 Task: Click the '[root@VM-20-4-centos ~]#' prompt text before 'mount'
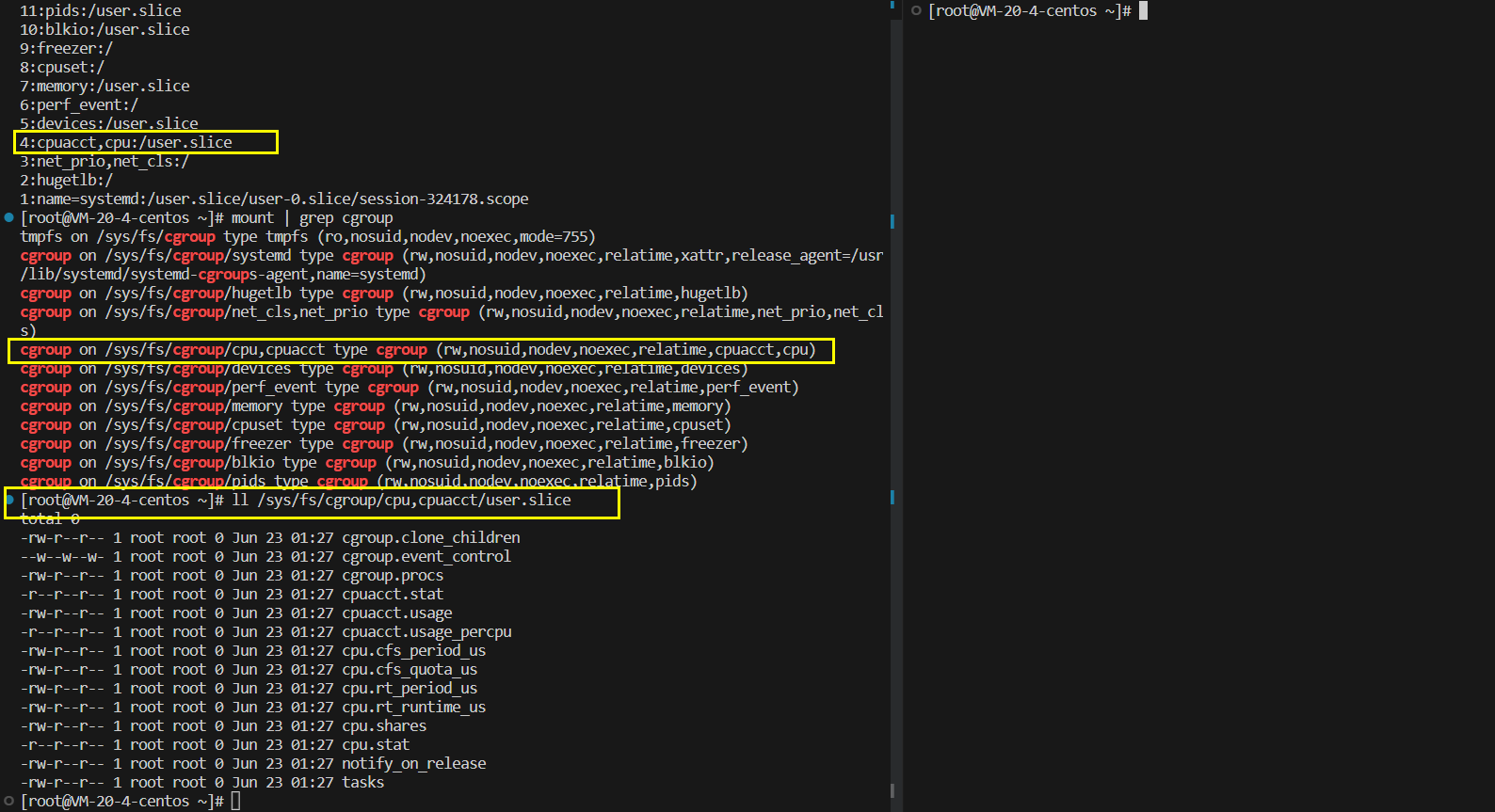tap(122, 217)
